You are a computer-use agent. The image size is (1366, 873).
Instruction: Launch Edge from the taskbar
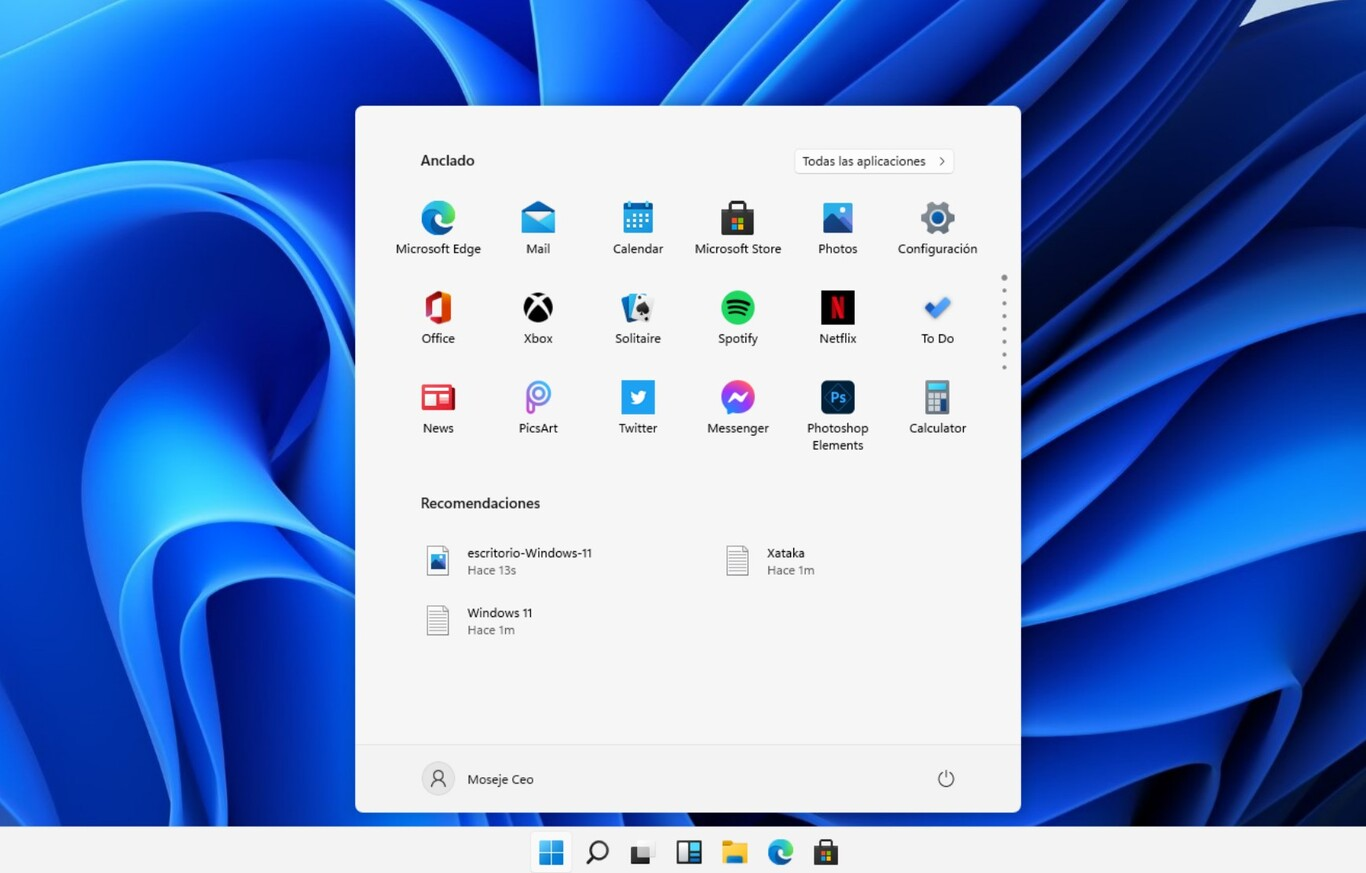tap(780, 852)
